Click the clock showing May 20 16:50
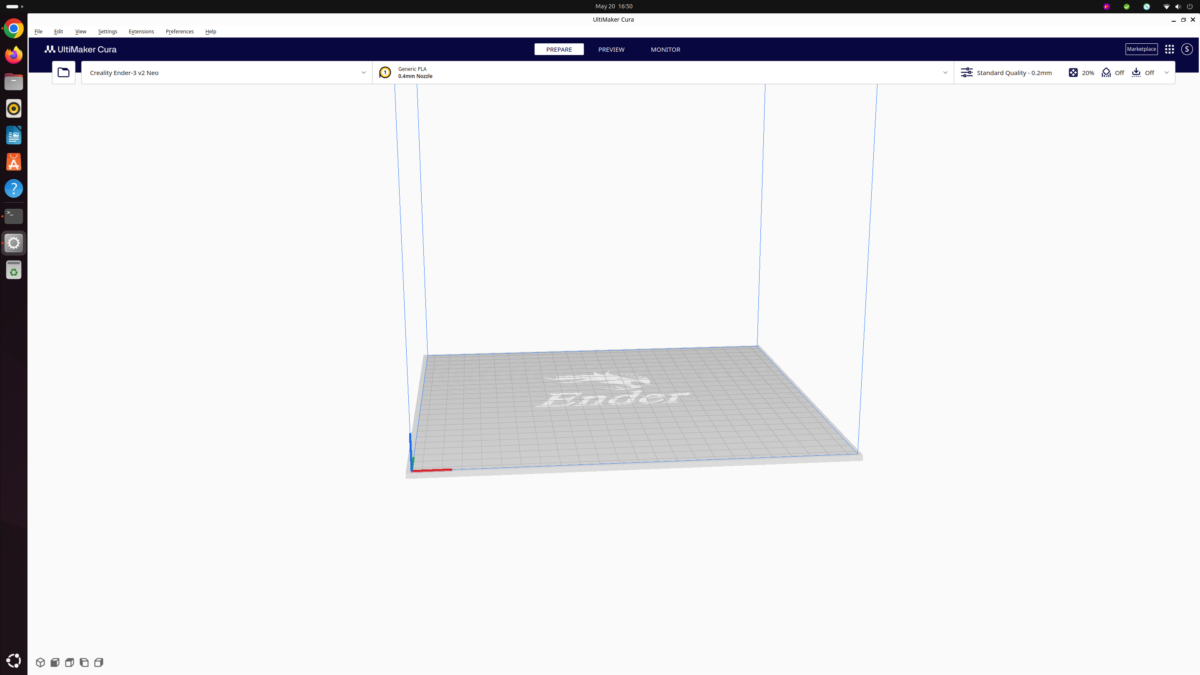Screen dimensions: 1200x675 point(614,6)
